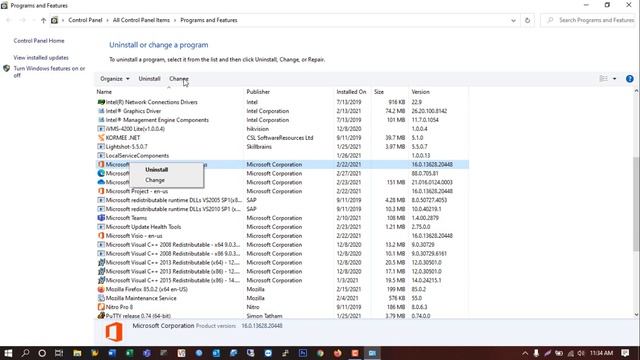Viewport: 640px width, 360px height.
Task: Click Control Panel in the breadcrumb
Action: pyautogui.click(x=85, y=20)
